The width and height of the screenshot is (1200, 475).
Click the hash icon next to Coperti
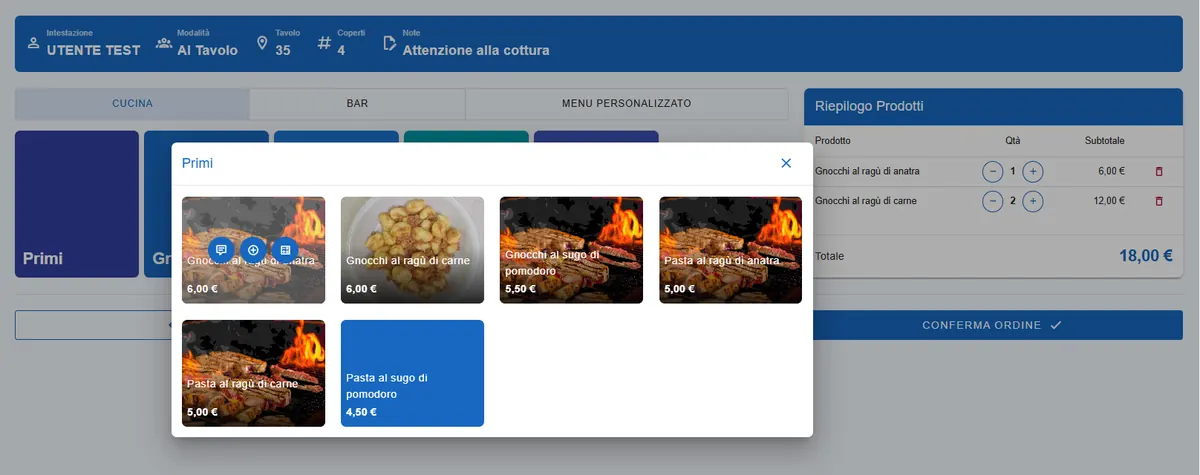point(324,43)
